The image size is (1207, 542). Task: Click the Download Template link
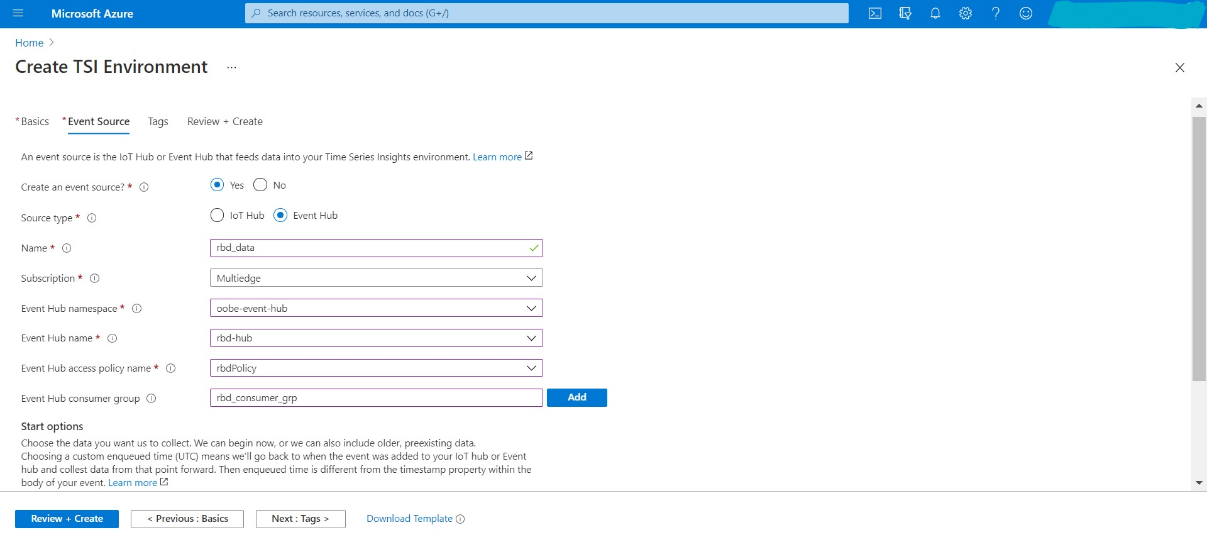tap(409, 519)
